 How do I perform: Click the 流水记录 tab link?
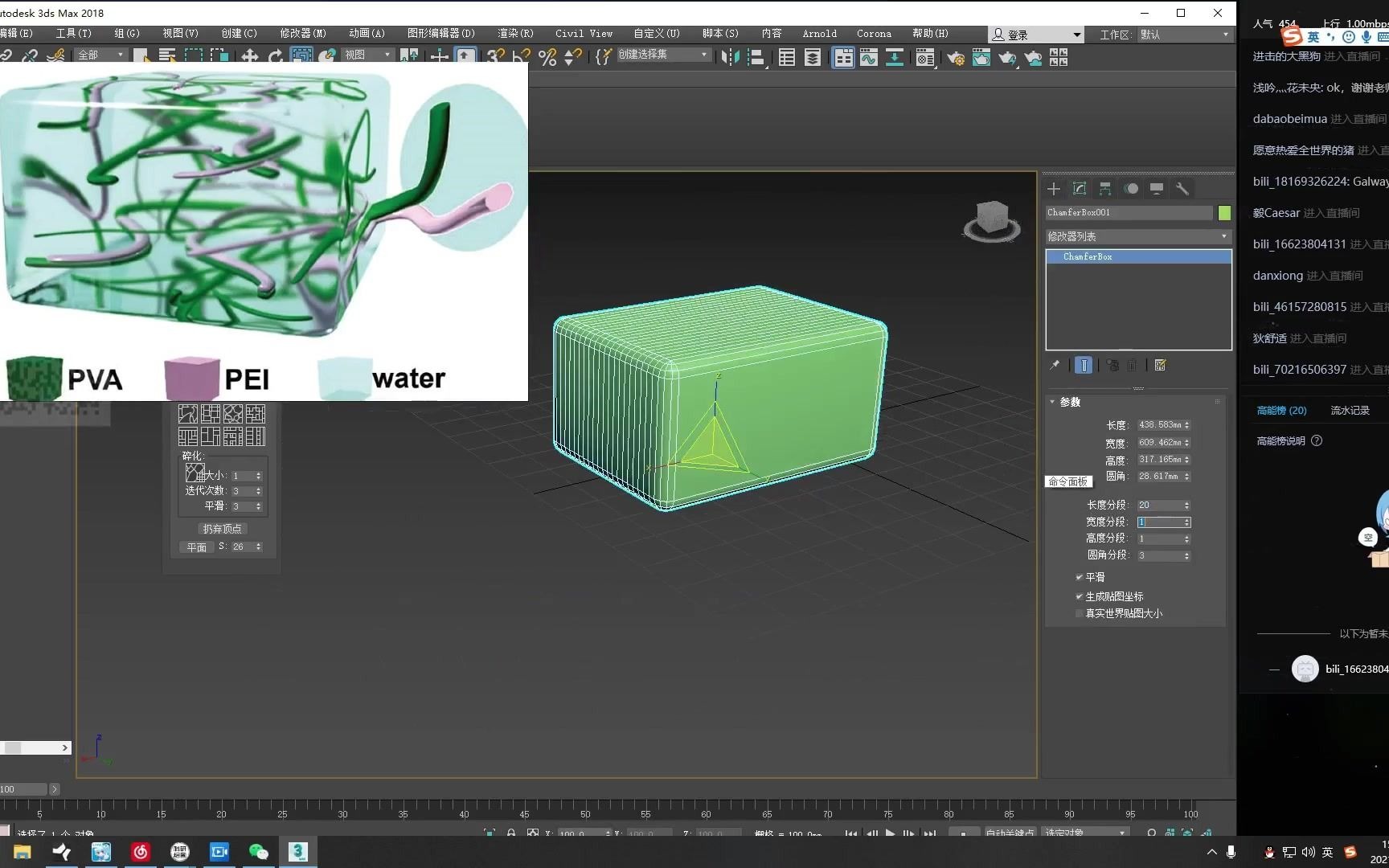[x=1350, y=411]
